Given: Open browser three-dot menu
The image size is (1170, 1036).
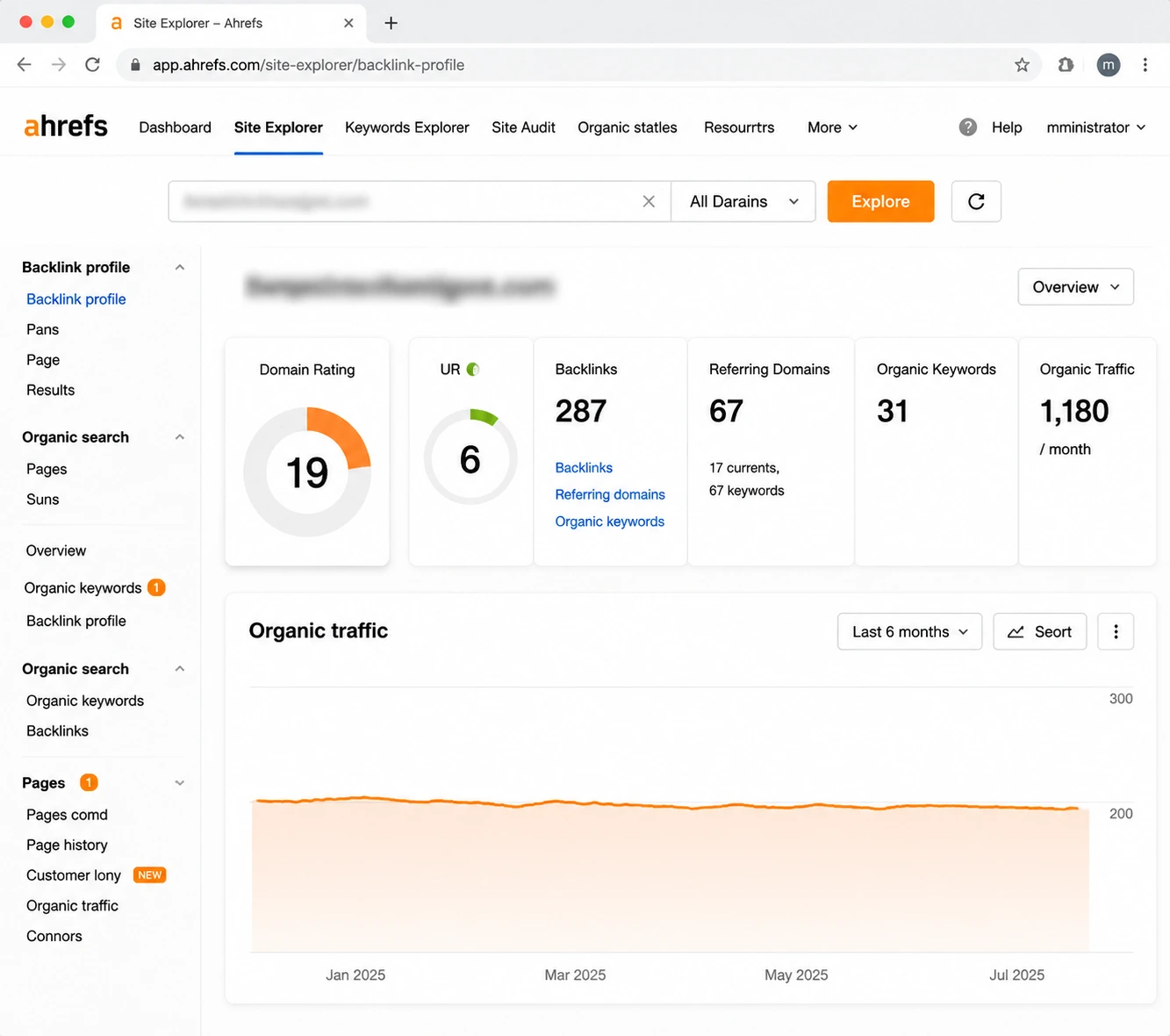Looking at the screenshot, I should [x=1145, y=64].
